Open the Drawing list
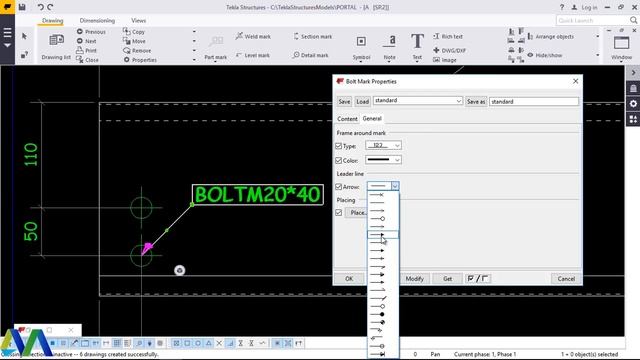 coord(56,46)
